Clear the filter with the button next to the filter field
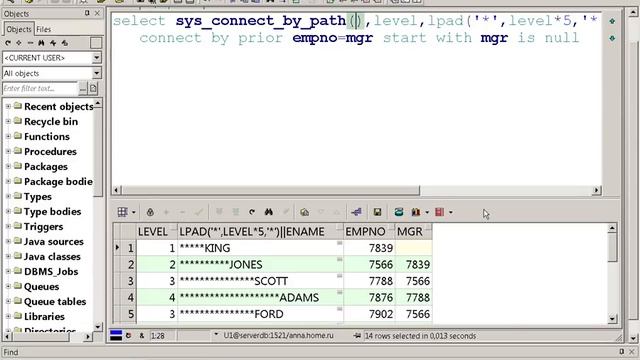Screen dimensions: 640x360 [83, 88]
